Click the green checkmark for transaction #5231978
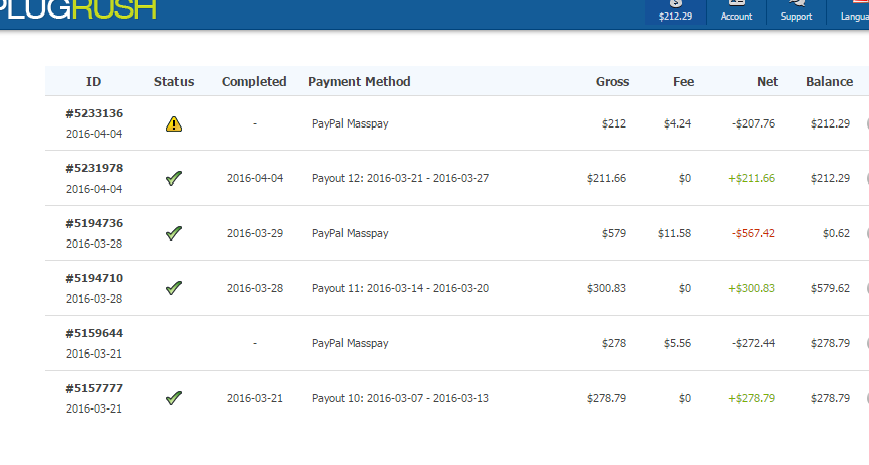This screenshot has height=465, width=869. pyautogui.click(x=174, y=178)
